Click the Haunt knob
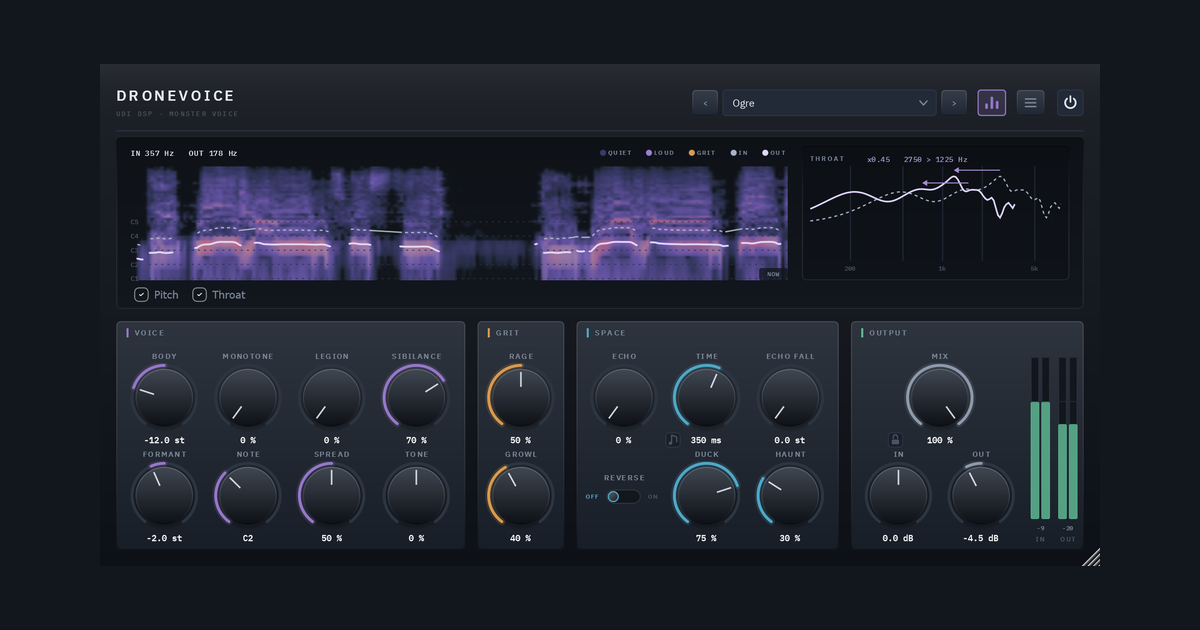This screenshot has width=1200, height=630. click(790, 495)
